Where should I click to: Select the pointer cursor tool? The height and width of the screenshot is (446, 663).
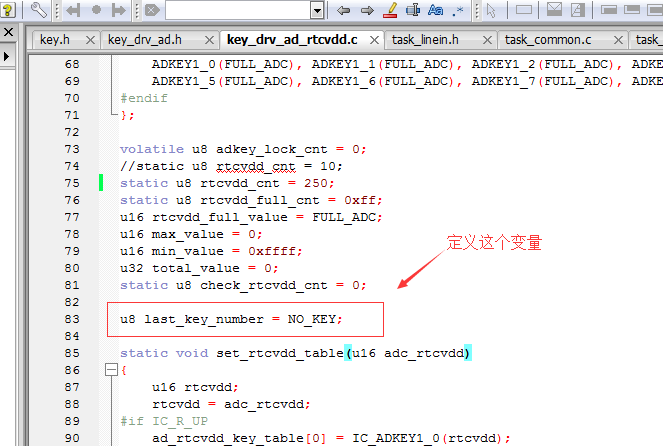point(491,10)
